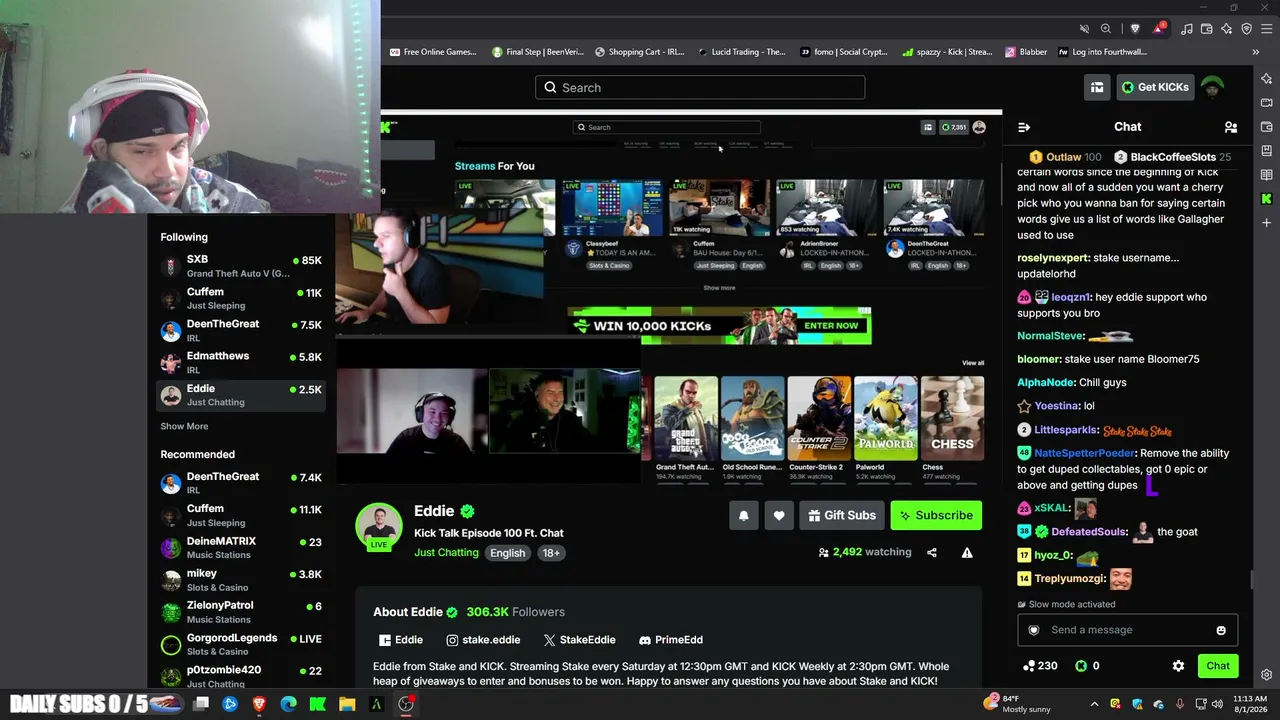Open DeineMATRIX in the Recommended list
Image resolution: width=1280 pixels, height=720 pixels.
(x=241, y=548)
